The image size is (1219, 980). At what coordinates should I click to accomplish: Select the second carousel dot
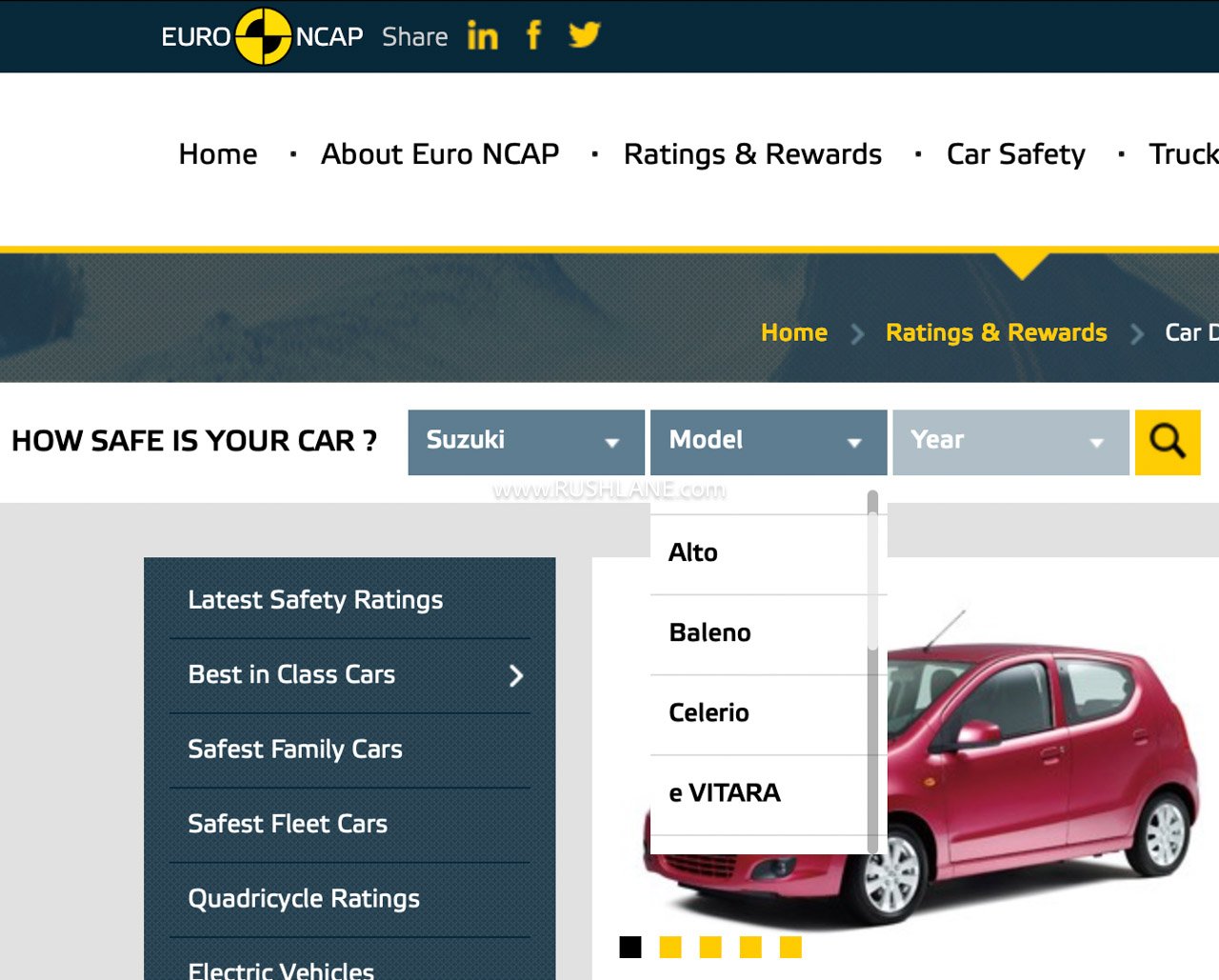click(x=670, y=947)
